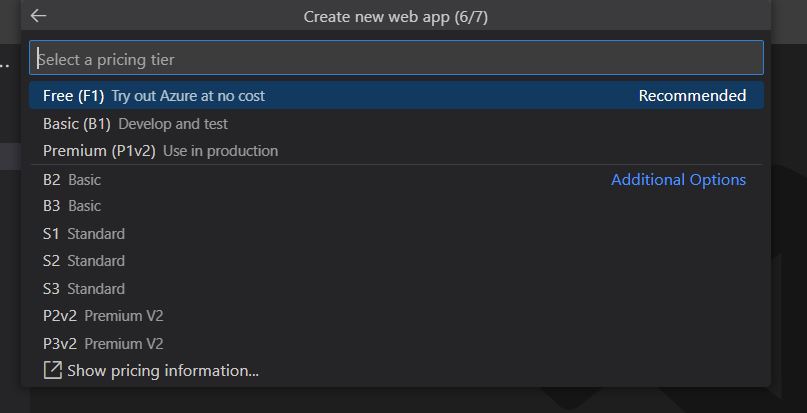Focus the 'Select a pricing tier' input
The image size is (807, 413).
coord(396,59)
